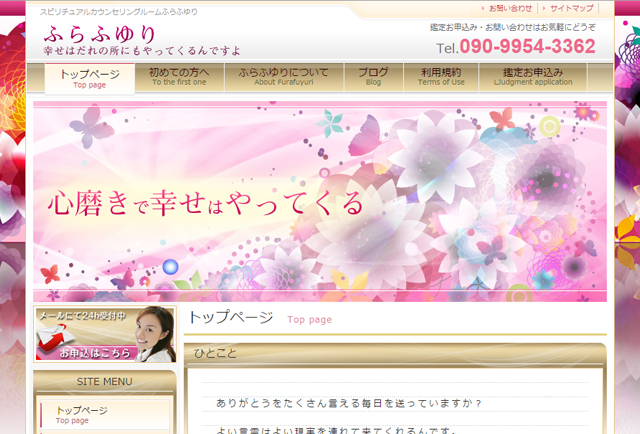
Task: Open 利用規約 Terms of Use tab
Action: pyautogui.click(x=441, y=77)
